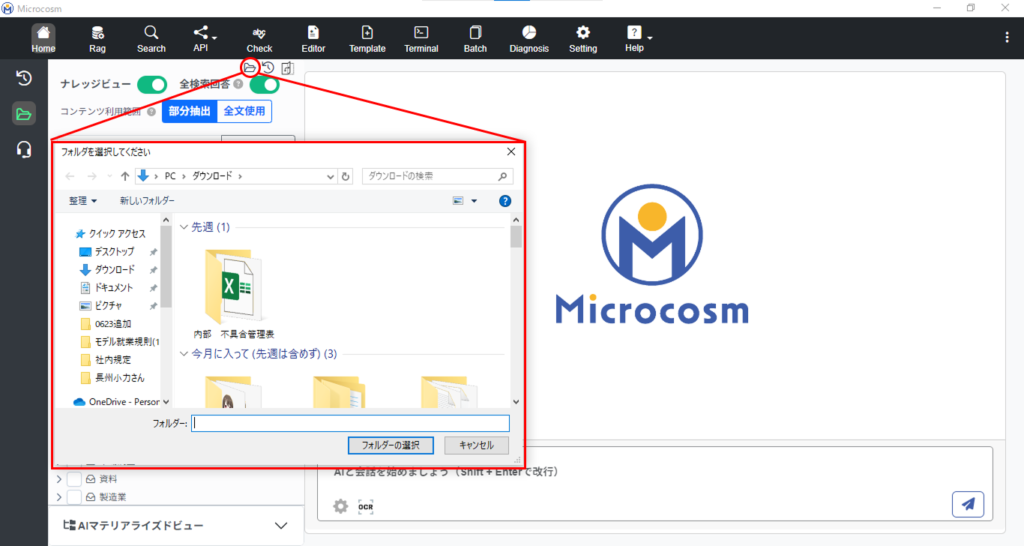Image resolution: width=1024 pixels, height=546 pixels.
Task: Expand the 製造業 tree node
Action: click(59, 497)
